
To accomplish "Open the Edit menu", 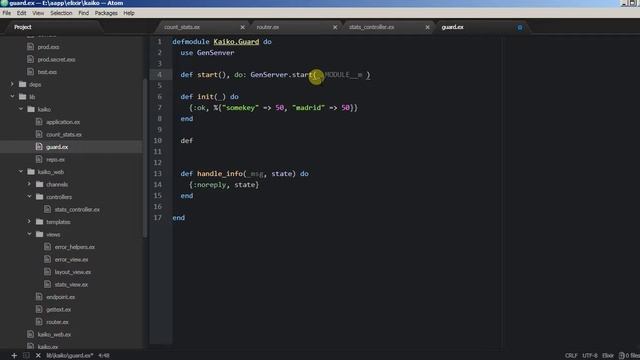I will (x=22, y=13).
